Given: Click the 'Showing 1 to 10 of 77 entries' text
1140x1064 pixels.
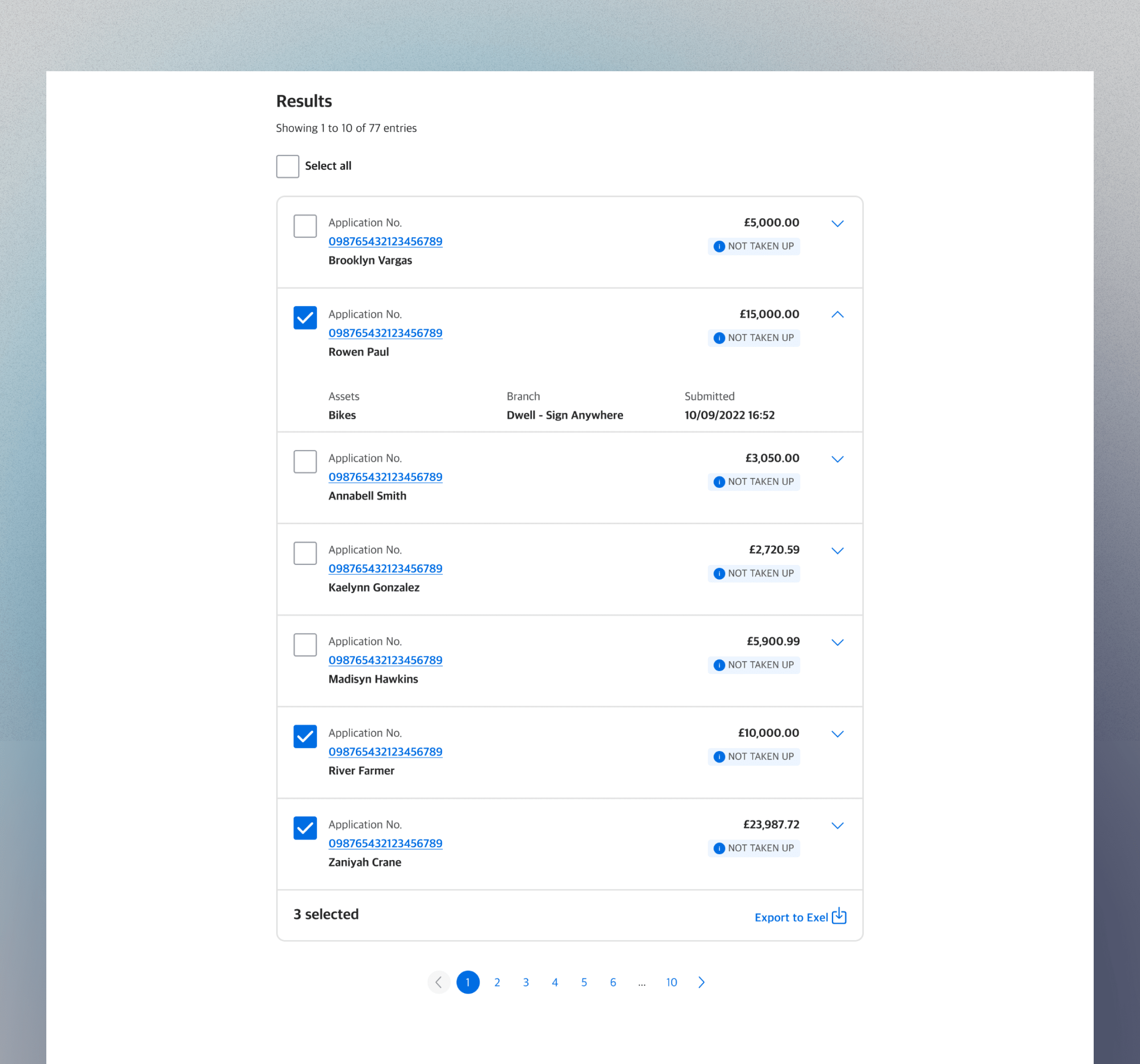Looking at the screenshot, I should point(346,128).
